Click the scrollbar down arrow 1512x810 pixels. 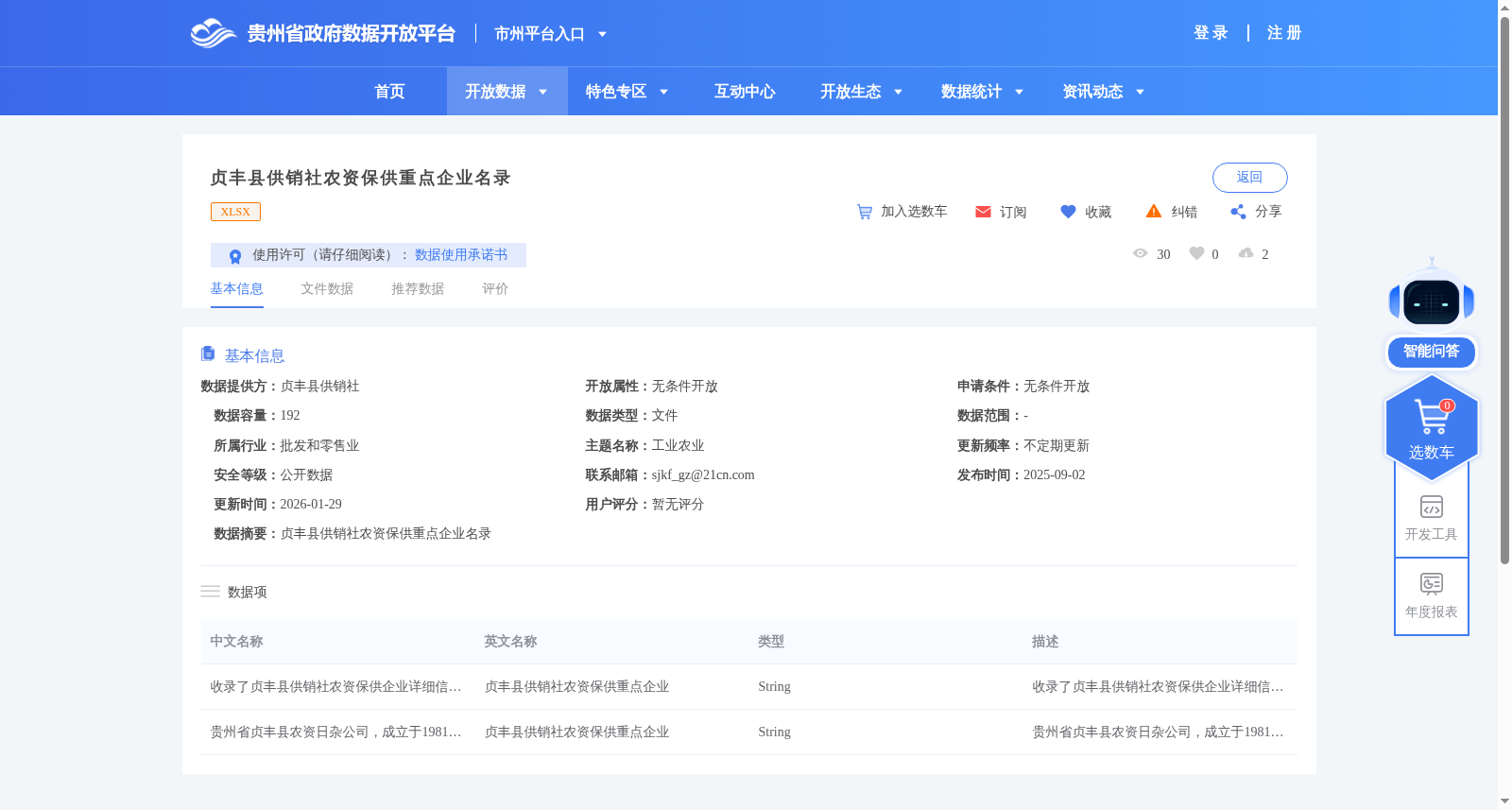(x=1504, y=801)
